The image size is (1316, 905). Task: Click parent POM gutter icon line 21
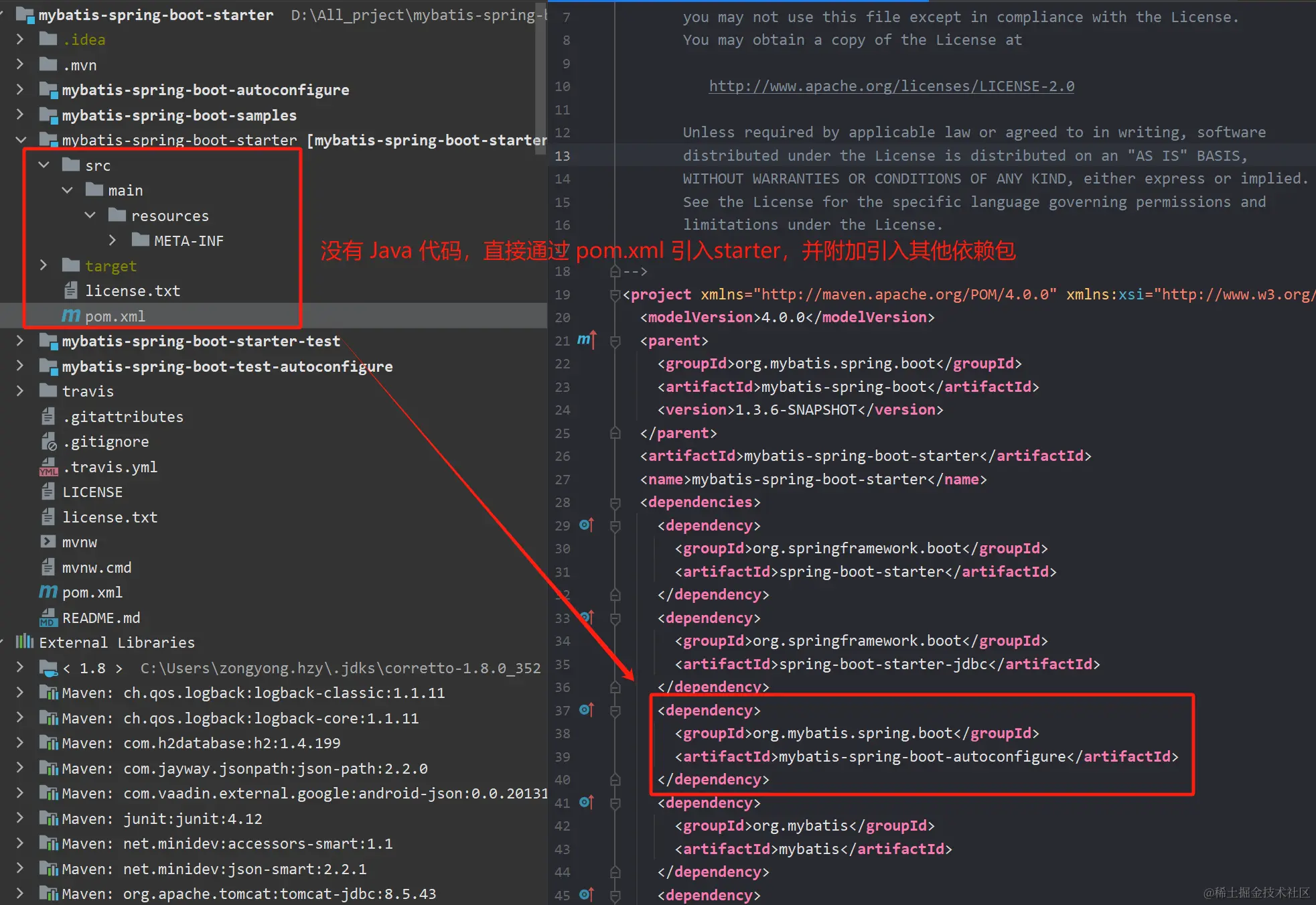point(586,340)
